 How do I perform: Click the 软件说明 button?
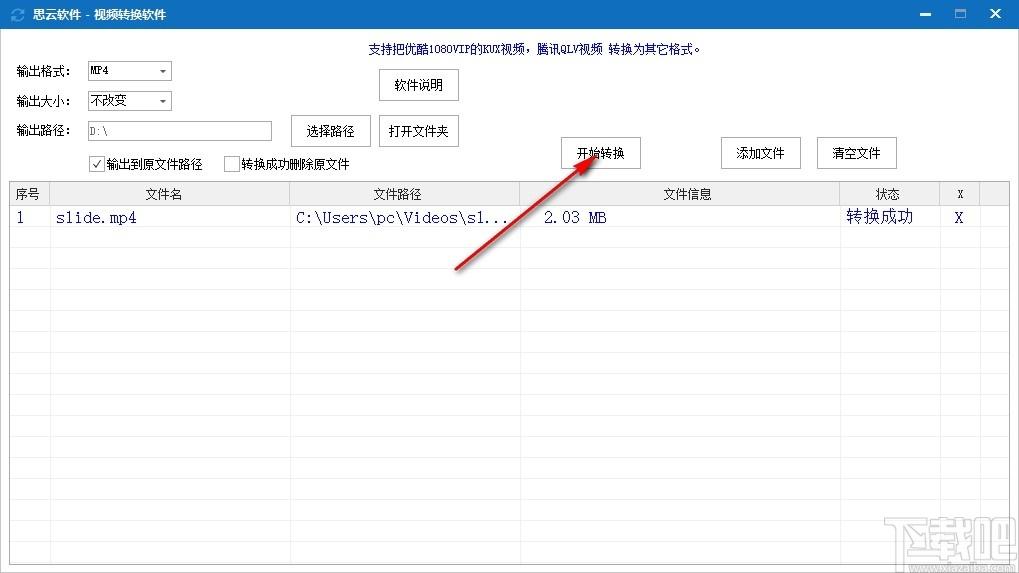(x=419, y=85)
